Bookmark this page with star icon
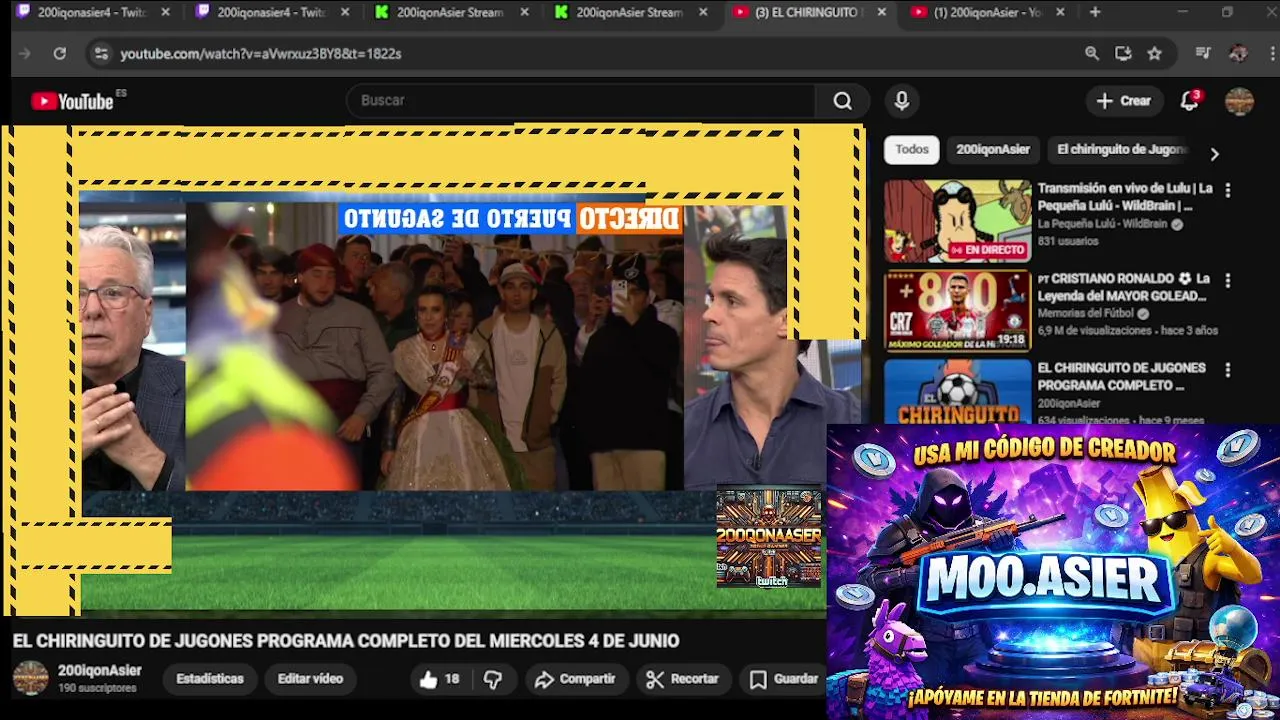Viewport: 1280px width, 720px height. coord(1155,53)
